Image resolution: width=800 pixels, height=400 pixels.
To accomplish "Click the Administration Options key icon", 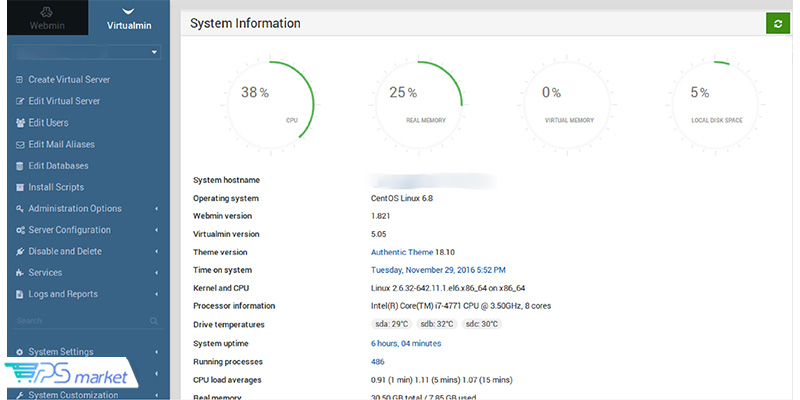I will [20, 209].
